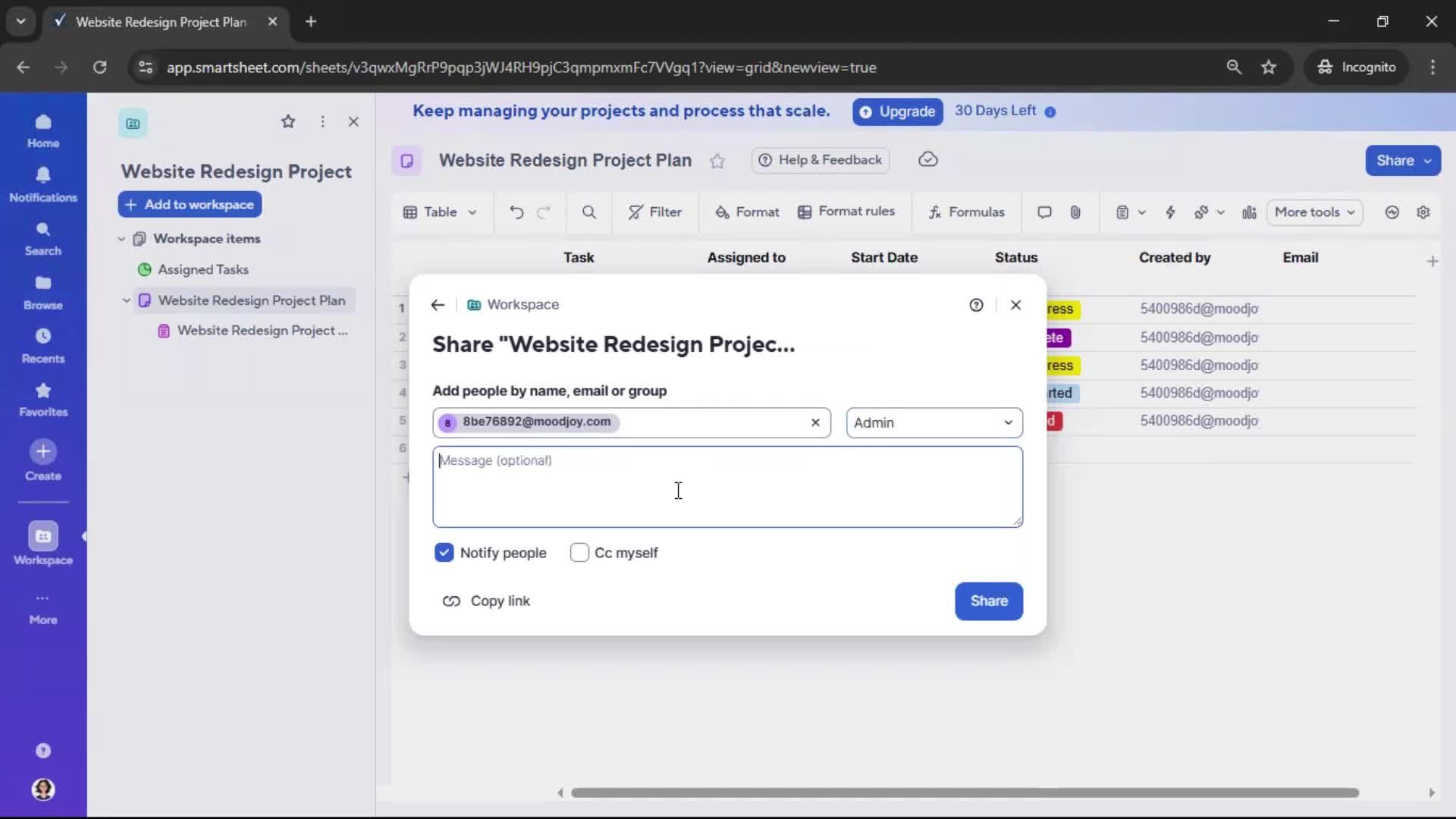
Task: Open the conversations comment icon
Action: coord(1044,212)
